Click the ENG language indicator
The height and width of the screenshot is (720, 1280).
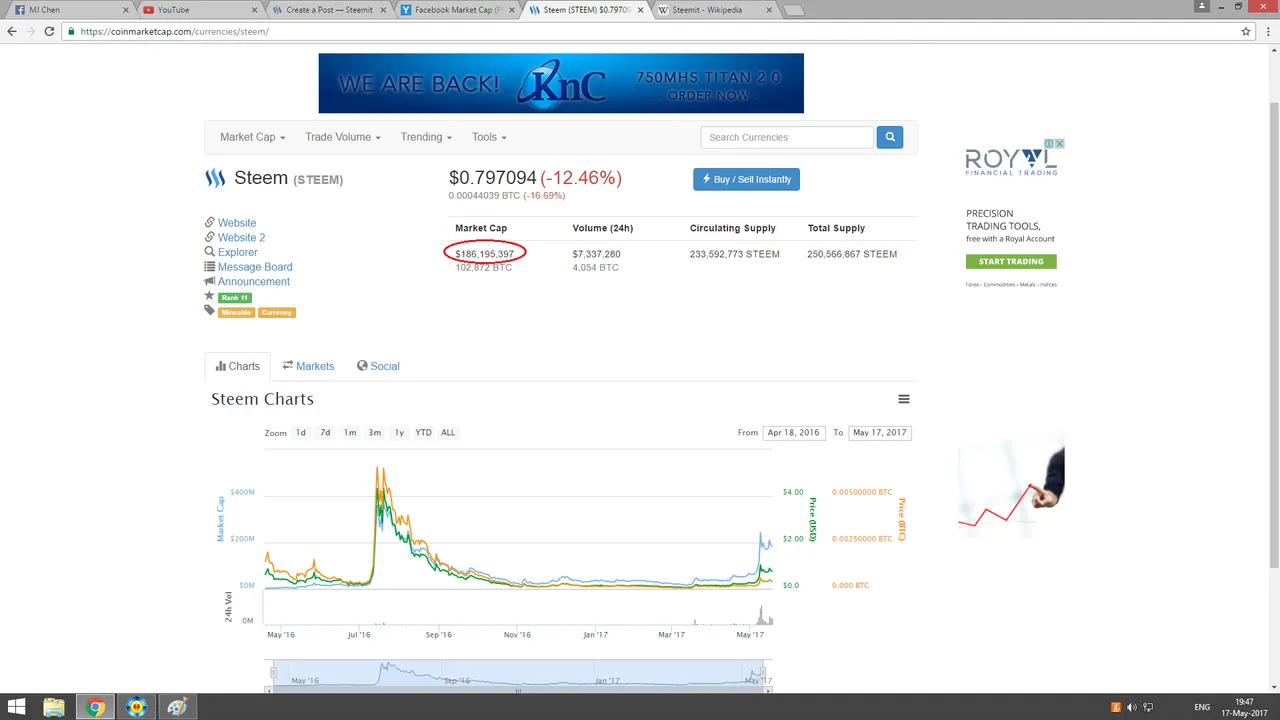(1202, 707)
